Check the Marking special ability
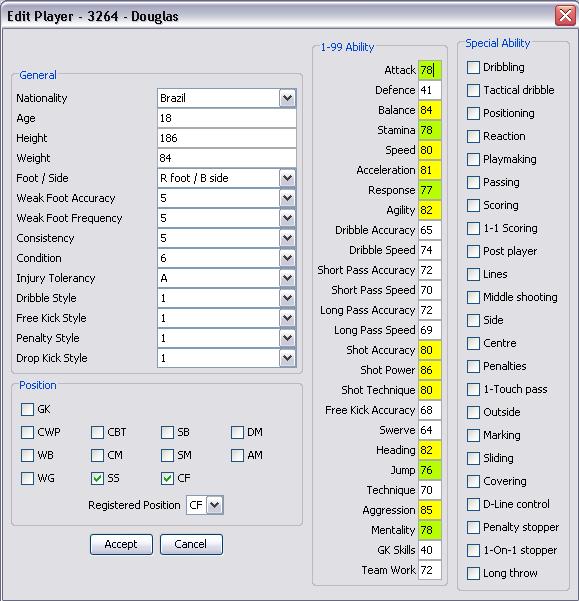Viewport: 579px width, 601px height. click(x=473, y=435)
